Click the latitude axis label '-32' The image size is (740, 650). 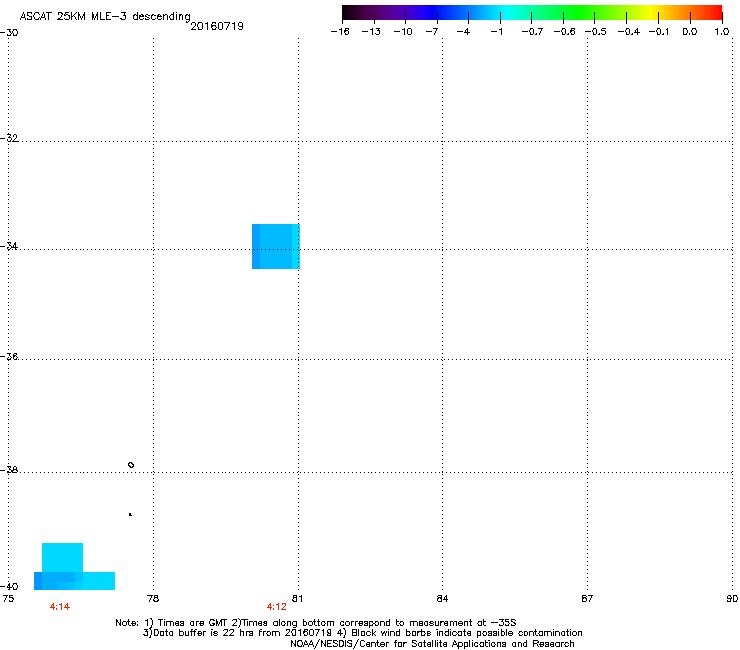click(x=9, y=138)
